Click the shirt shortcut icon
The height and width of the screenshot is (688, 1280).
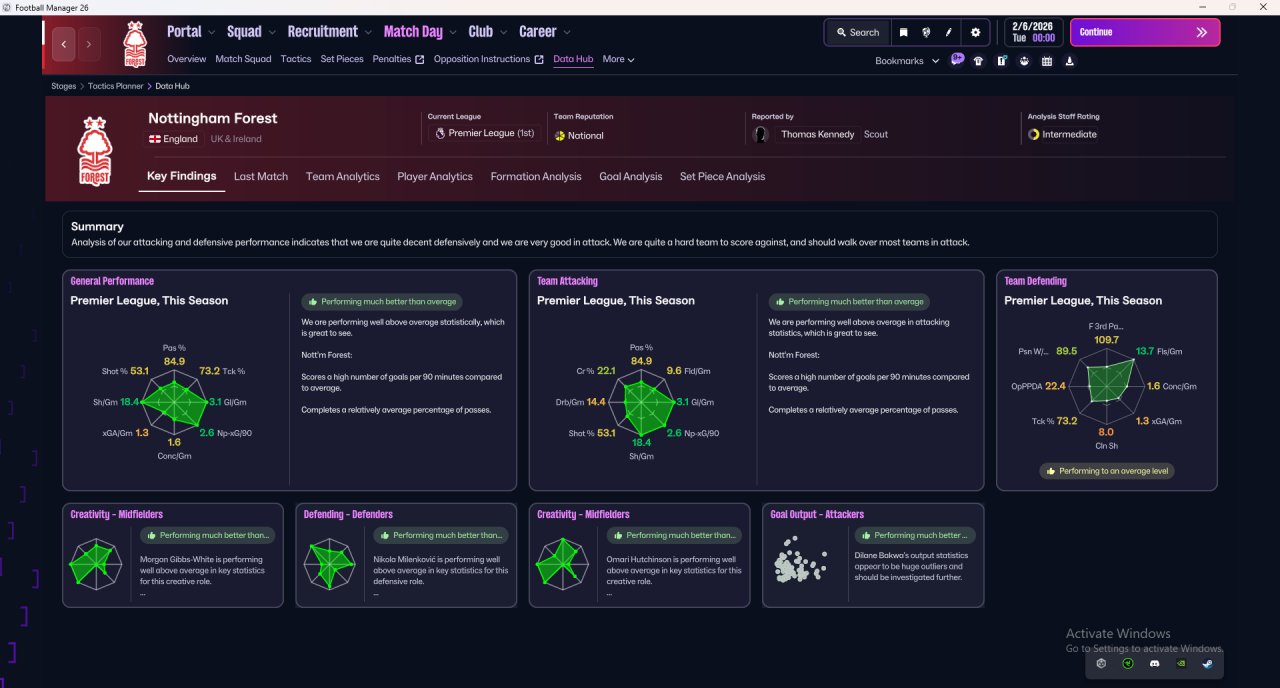click(978, 61)
